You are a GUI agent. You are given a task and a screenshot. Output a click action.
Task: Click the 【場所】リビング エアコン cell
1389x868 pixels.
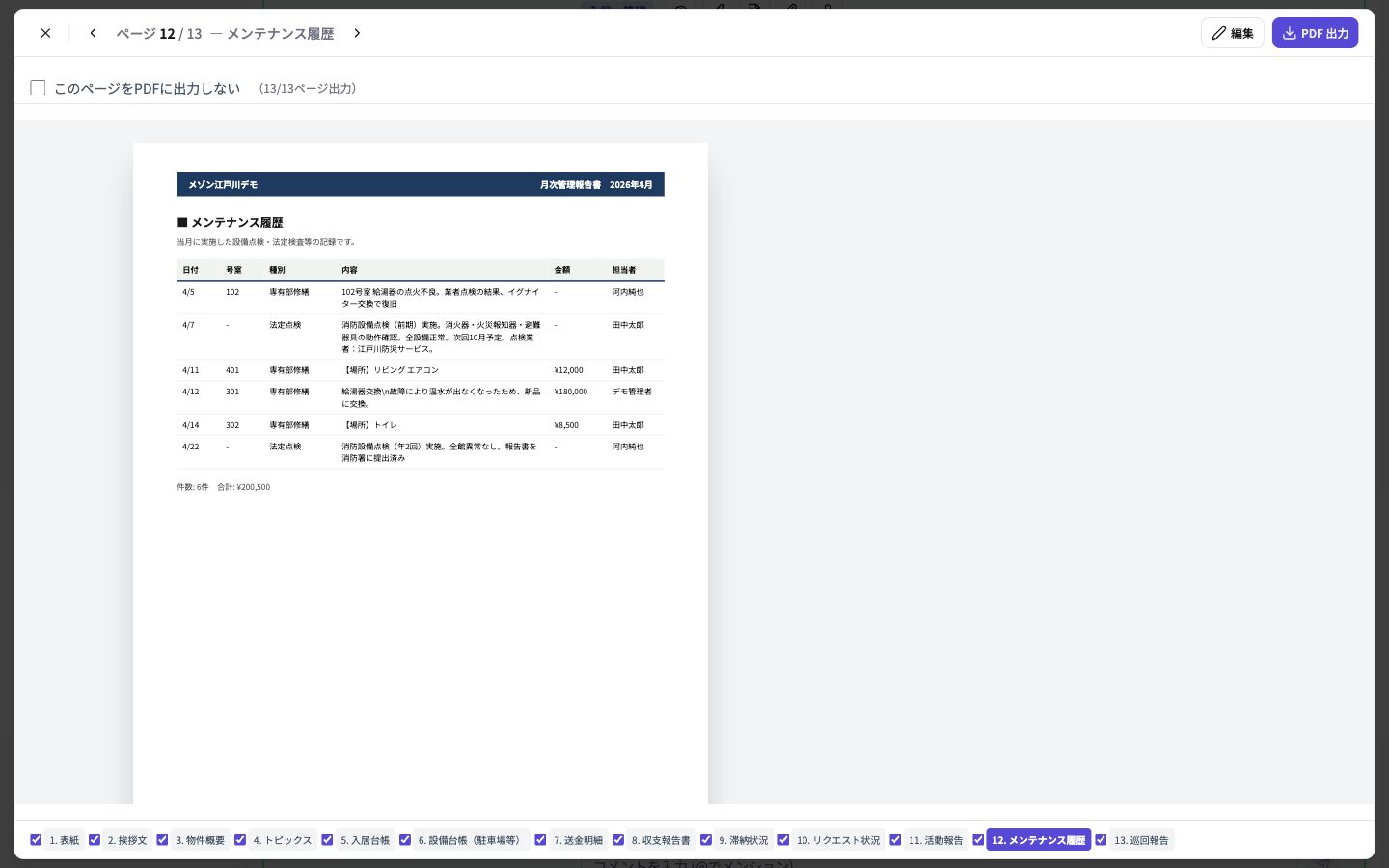click(x=391, y=370)
